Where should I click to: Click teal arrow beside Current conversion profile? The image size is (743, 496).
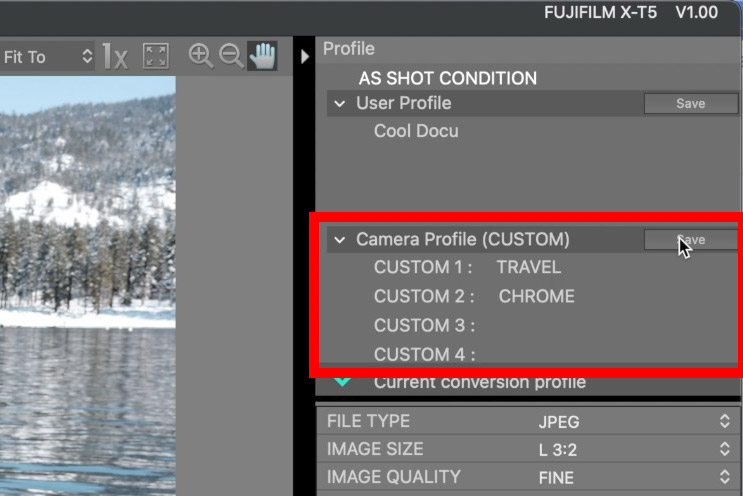tap(343, 381)
